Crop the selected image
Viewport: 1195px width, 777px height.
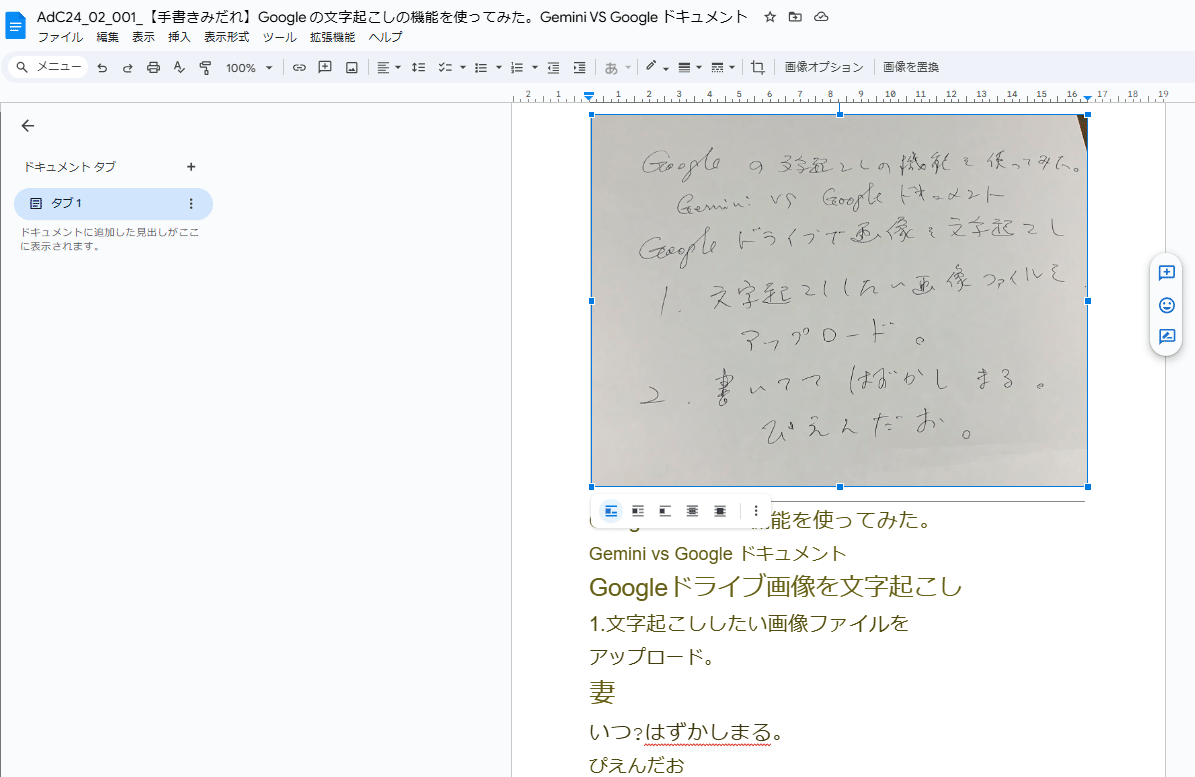click(x=757, y=67)
